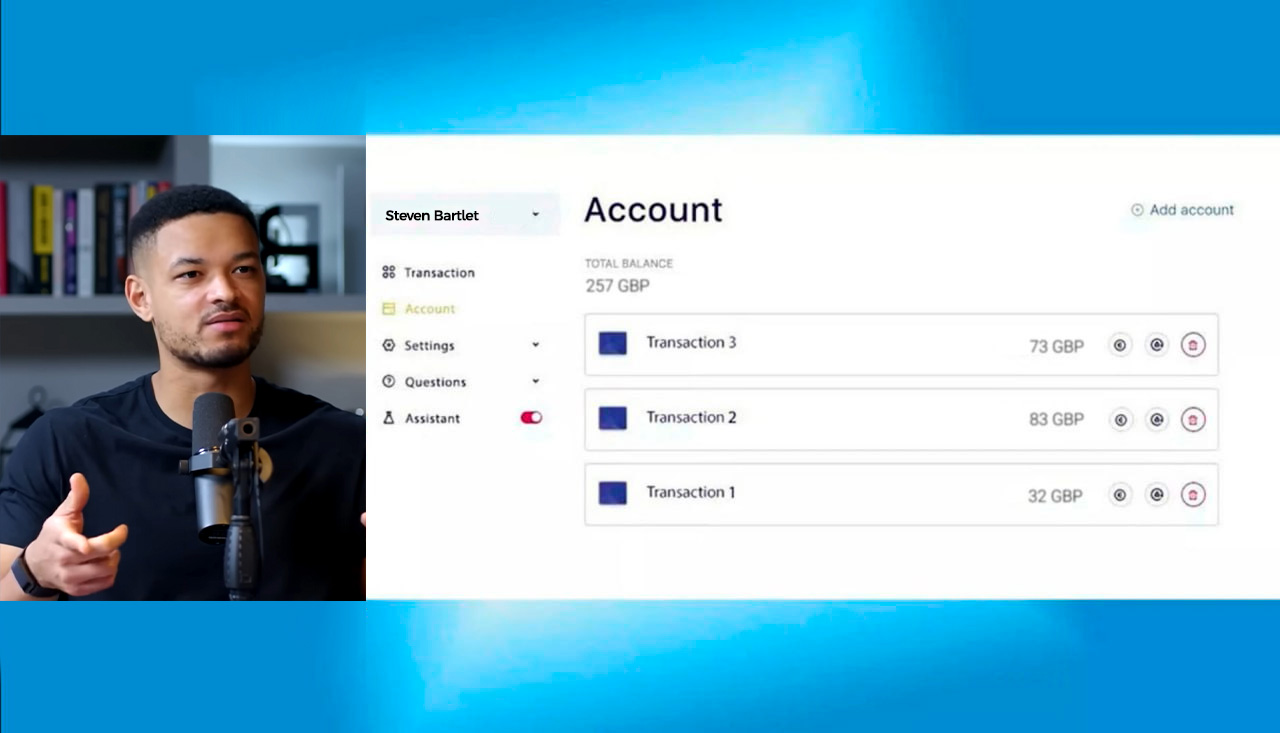Click the presenter video thumbnail on the left
The width and height of the screenshot is (1280, 733).
[x=183, y=368]
